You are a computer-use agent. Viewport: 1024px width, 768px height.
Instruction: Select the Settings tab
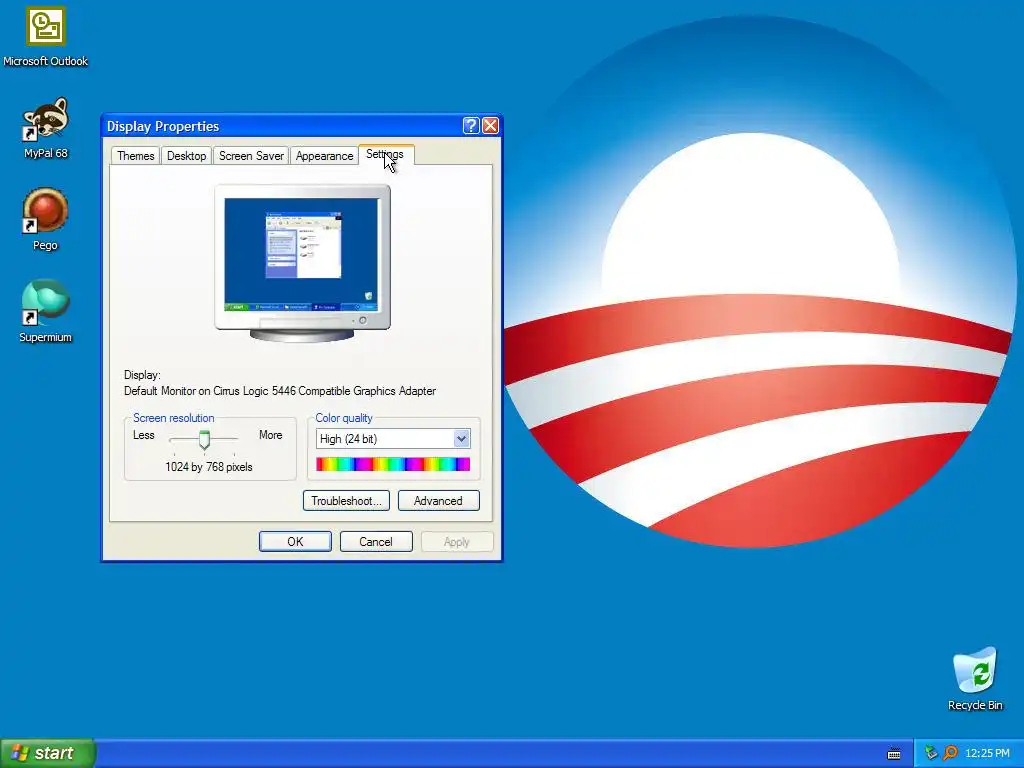tap(385, 155)
